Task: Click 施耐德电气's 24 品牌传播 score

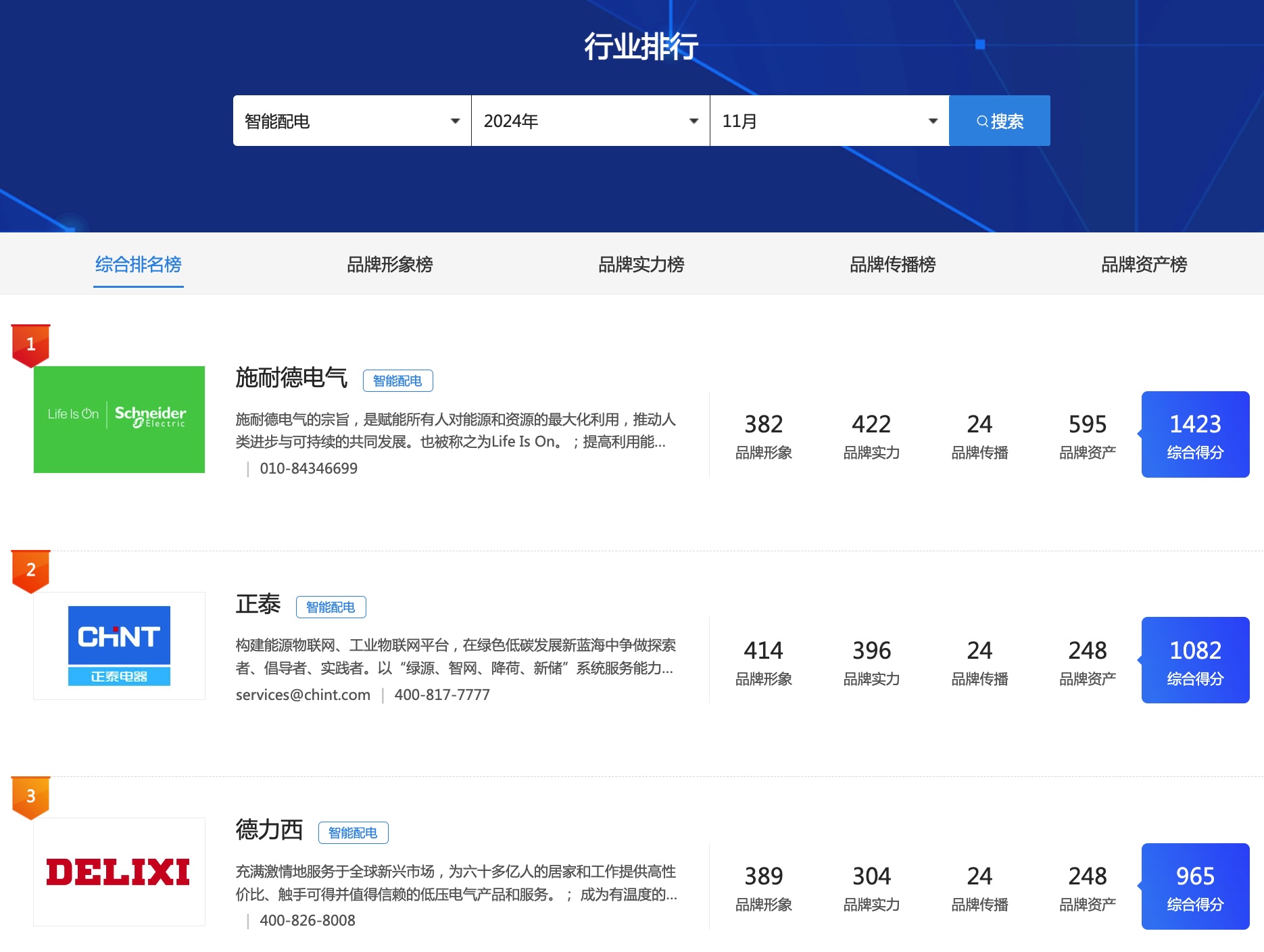Action: click(x=979, y=436)
